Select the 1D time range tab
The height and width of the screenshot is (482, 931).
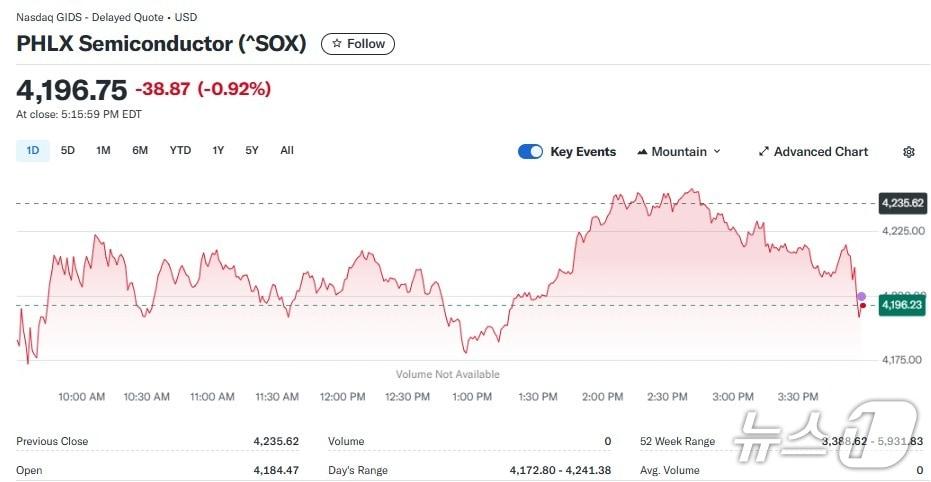coord(32,151)
